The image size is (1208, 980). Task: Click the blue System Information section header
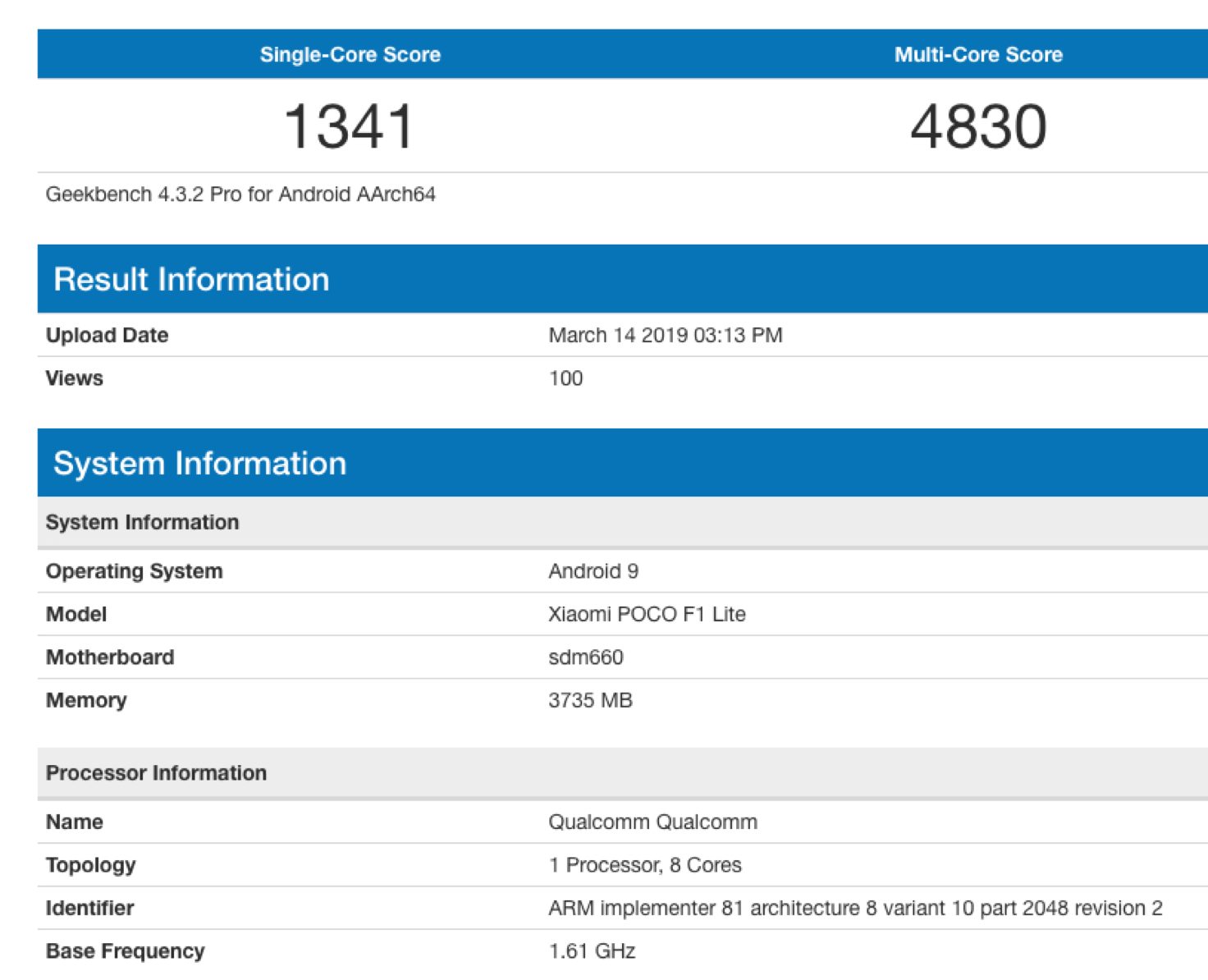(199, 463)
